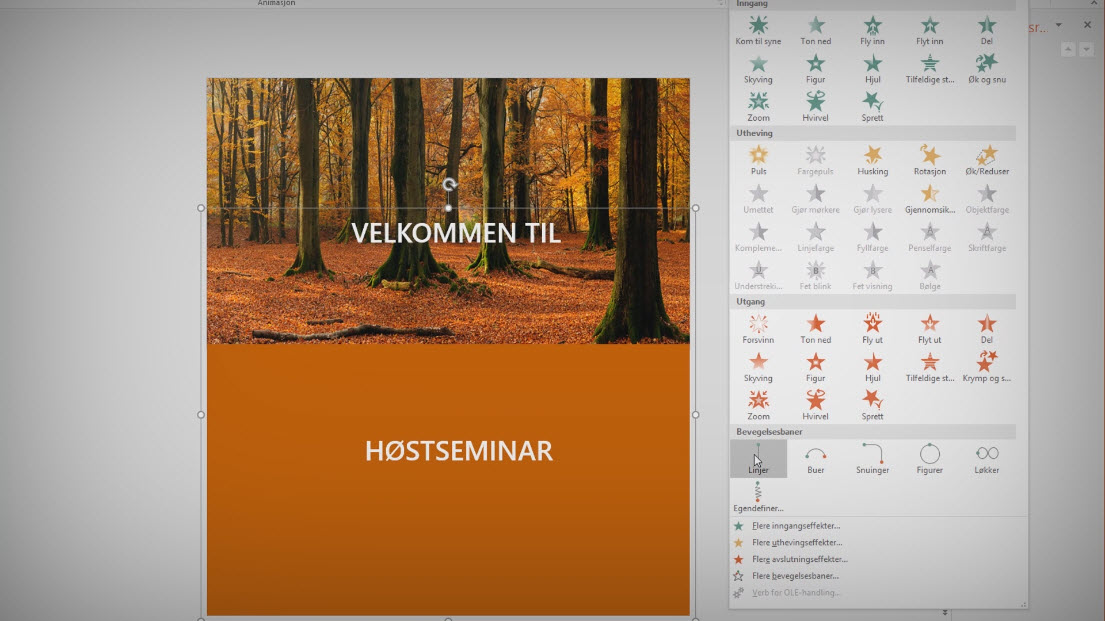The image size is (1105, 621).
Task: Select the exit Figur effect
Action: [x=815, y=367]
